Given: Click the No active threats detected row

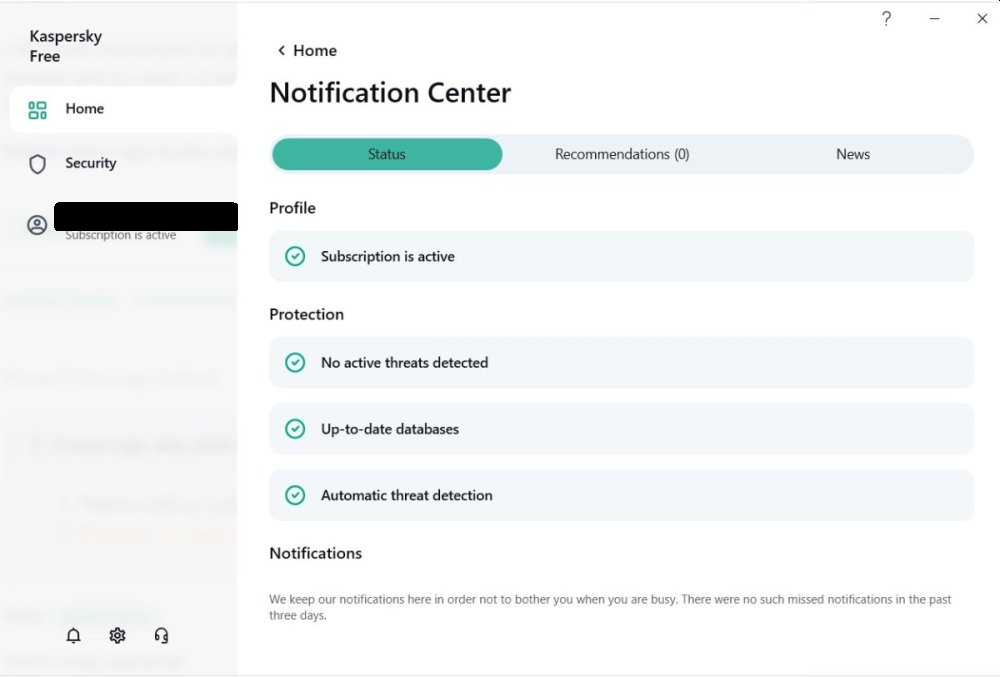Looking at the screenshot, I should (x=621, y=363).
